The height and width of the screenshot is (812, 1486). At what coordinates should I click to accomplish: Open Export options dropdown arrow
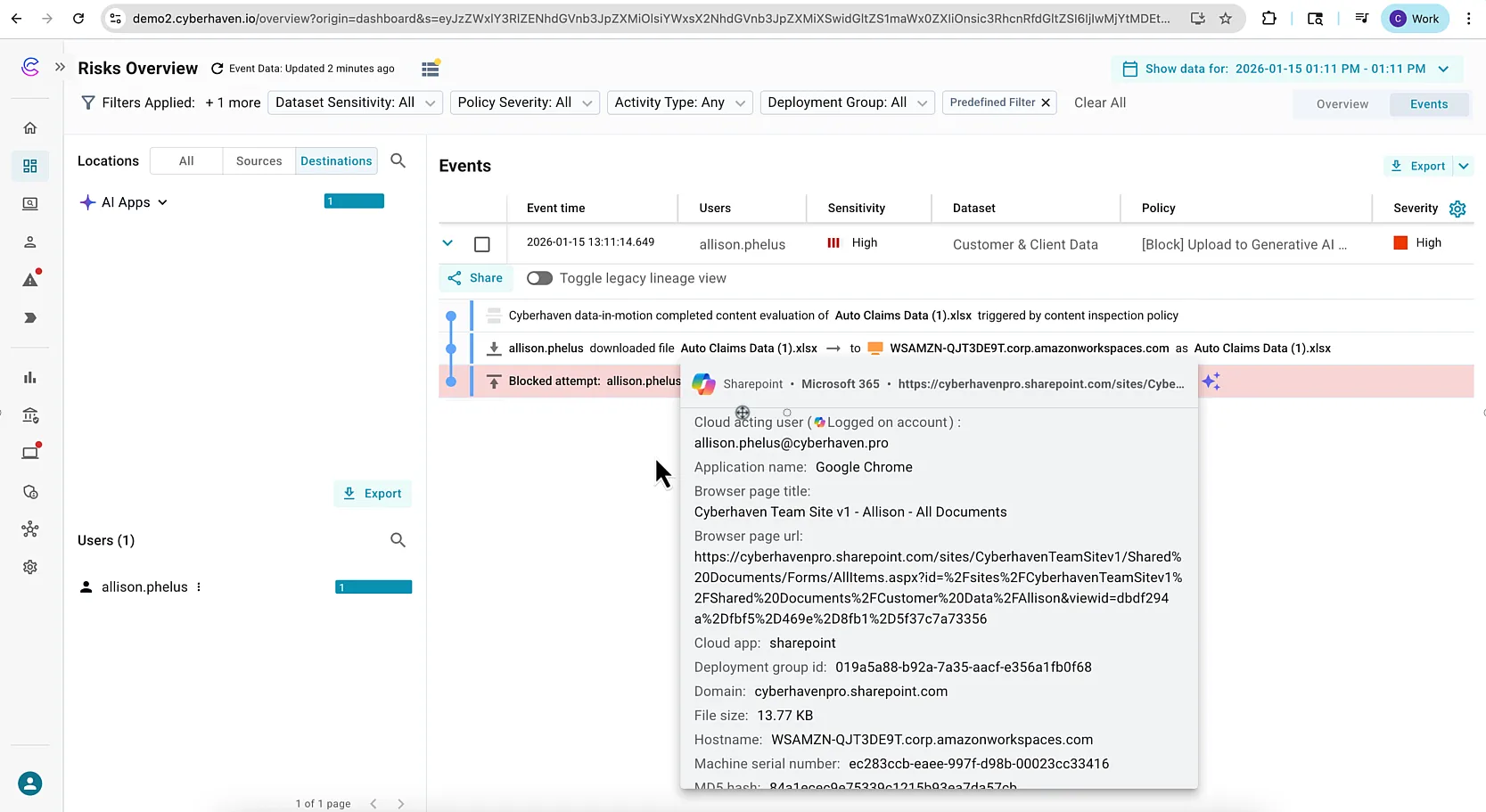pyautogui.click(x=1463, y=166)
